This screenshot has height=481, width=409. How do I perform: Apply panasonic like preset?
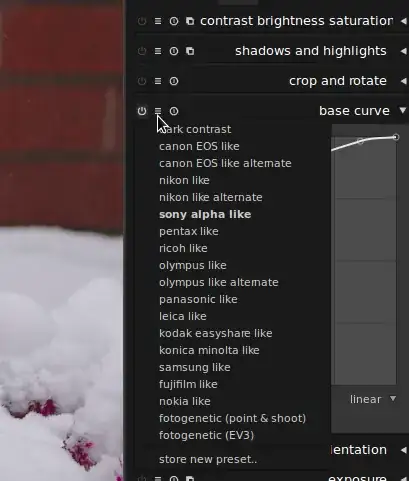(198, 299)
